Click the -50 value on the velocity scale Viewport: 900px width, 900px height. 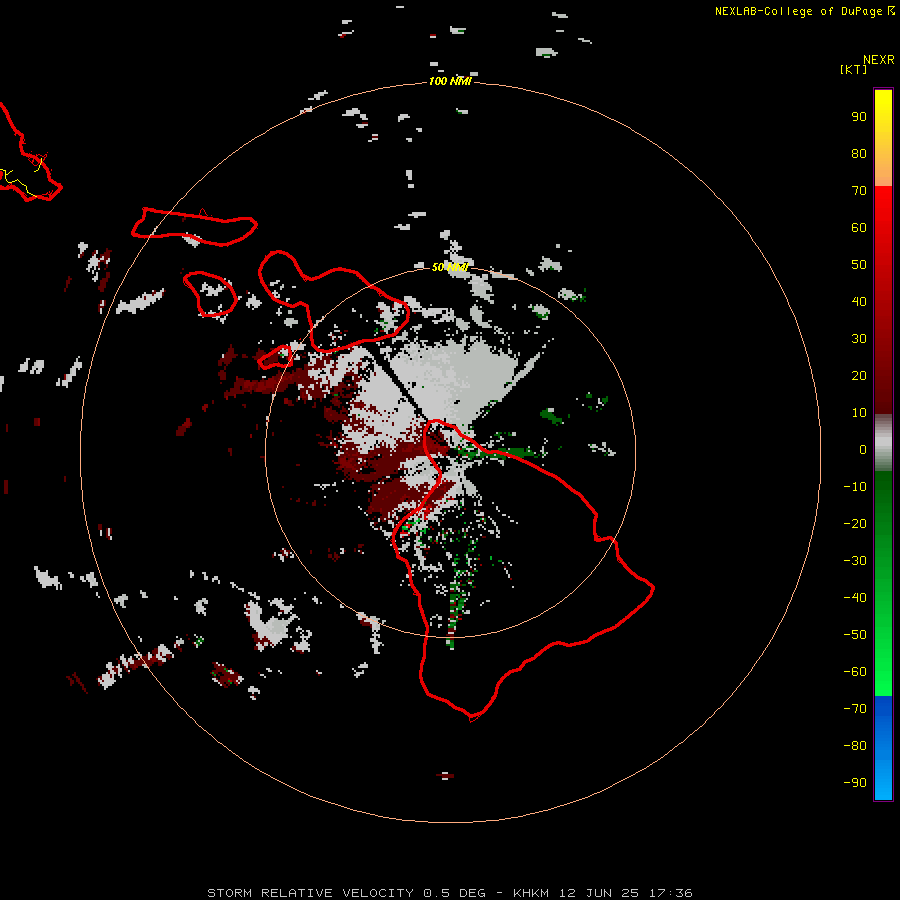coord(855,635)
